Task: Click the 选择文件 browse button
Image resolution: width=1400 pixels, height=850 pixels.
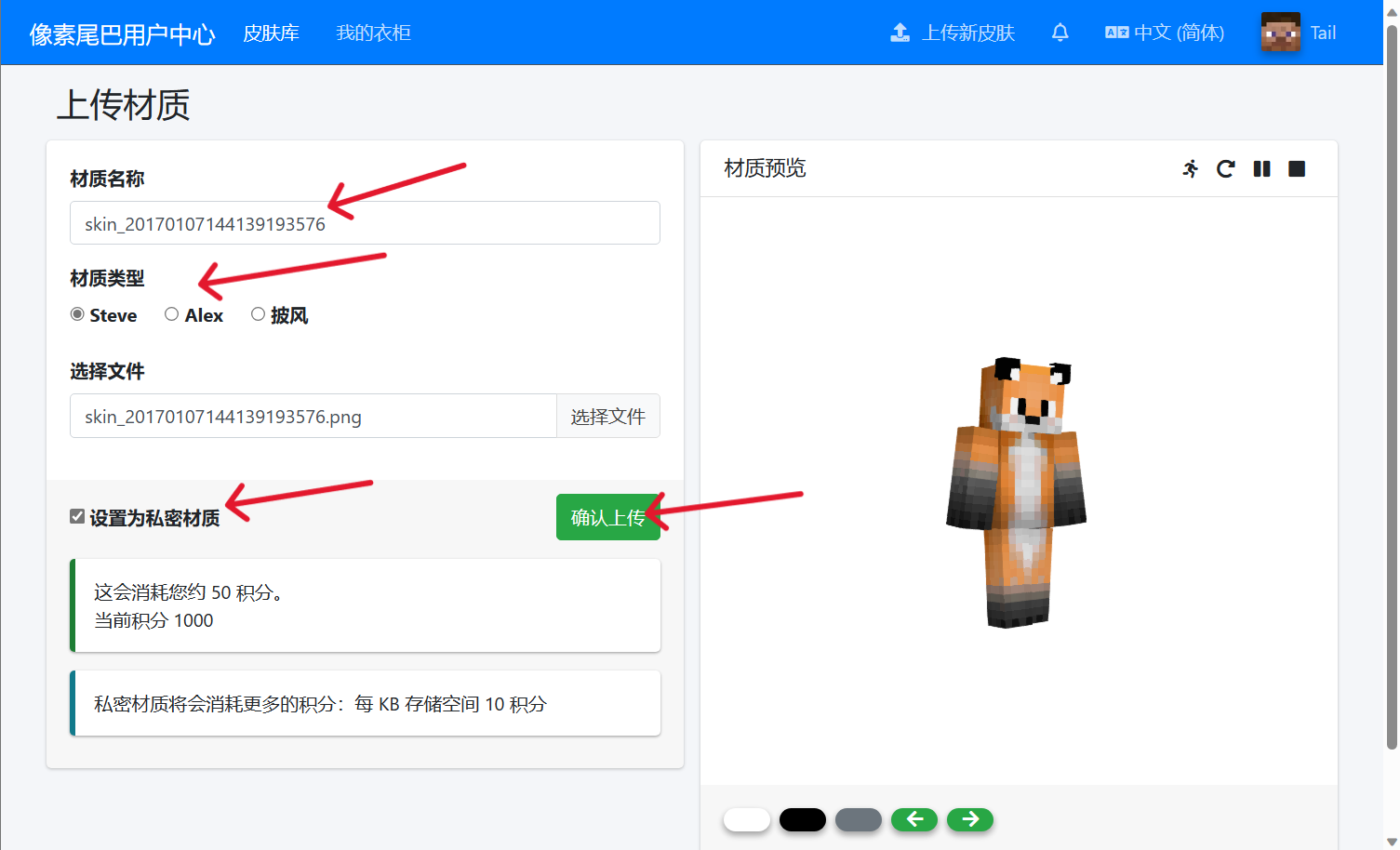Action: tap(607, 417)
